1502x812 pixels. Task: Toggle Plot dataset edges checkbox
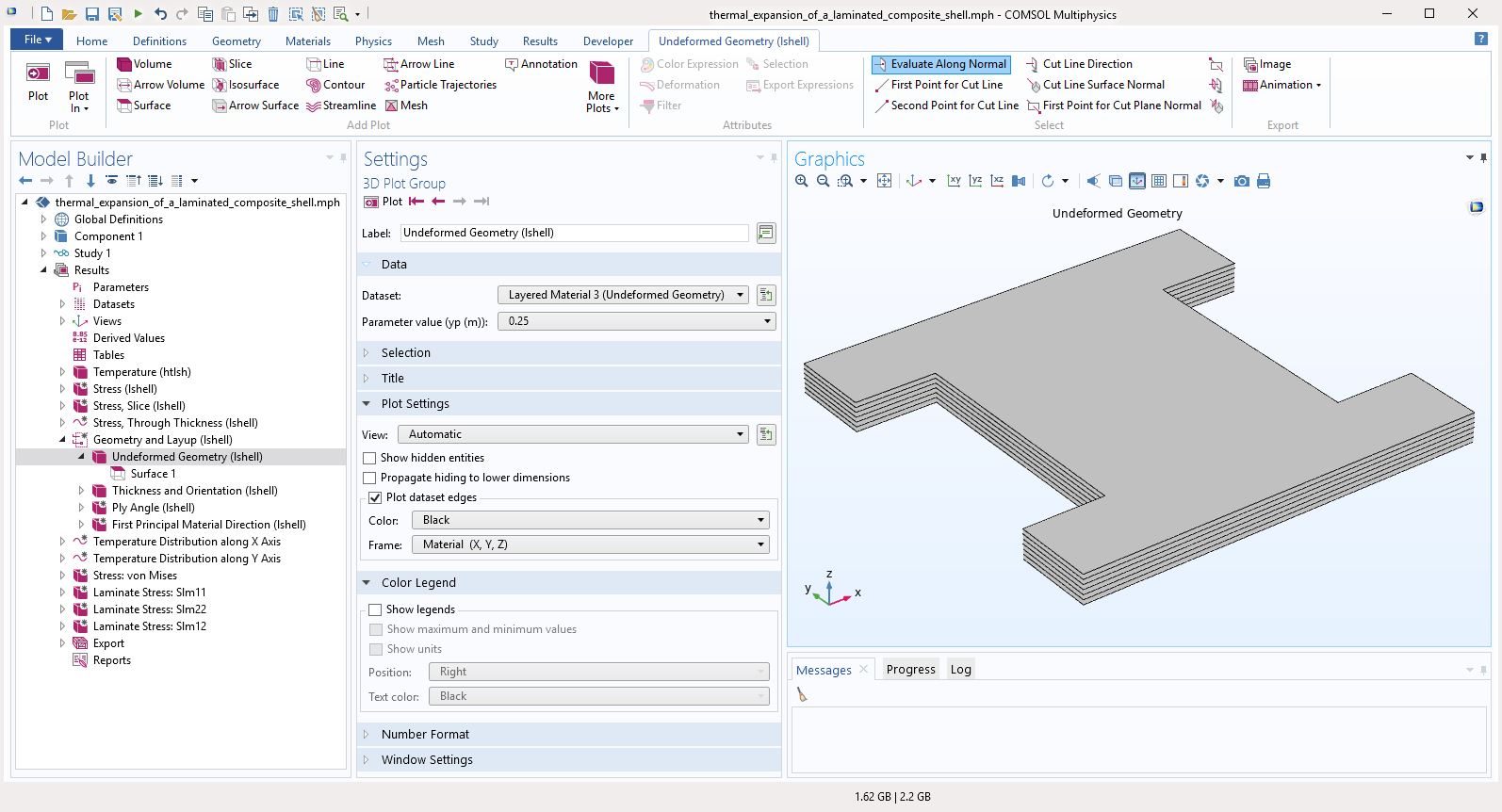coord(375,497)
